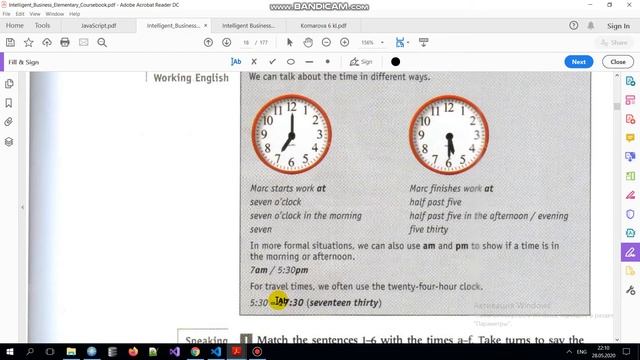The image size is (640, 360).
Task: Click the Save file icon
Action: click(10, 42)
